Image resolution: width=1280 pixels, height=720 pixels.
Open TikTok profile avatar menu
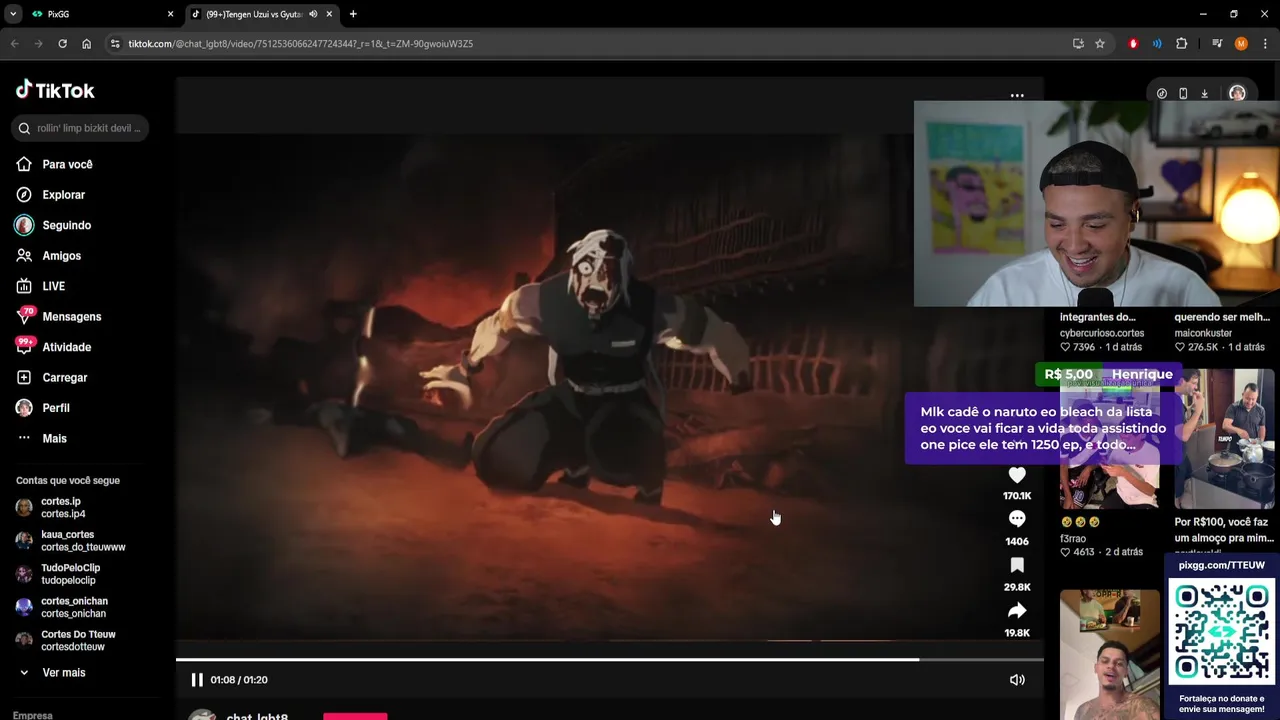(1237, 93)
